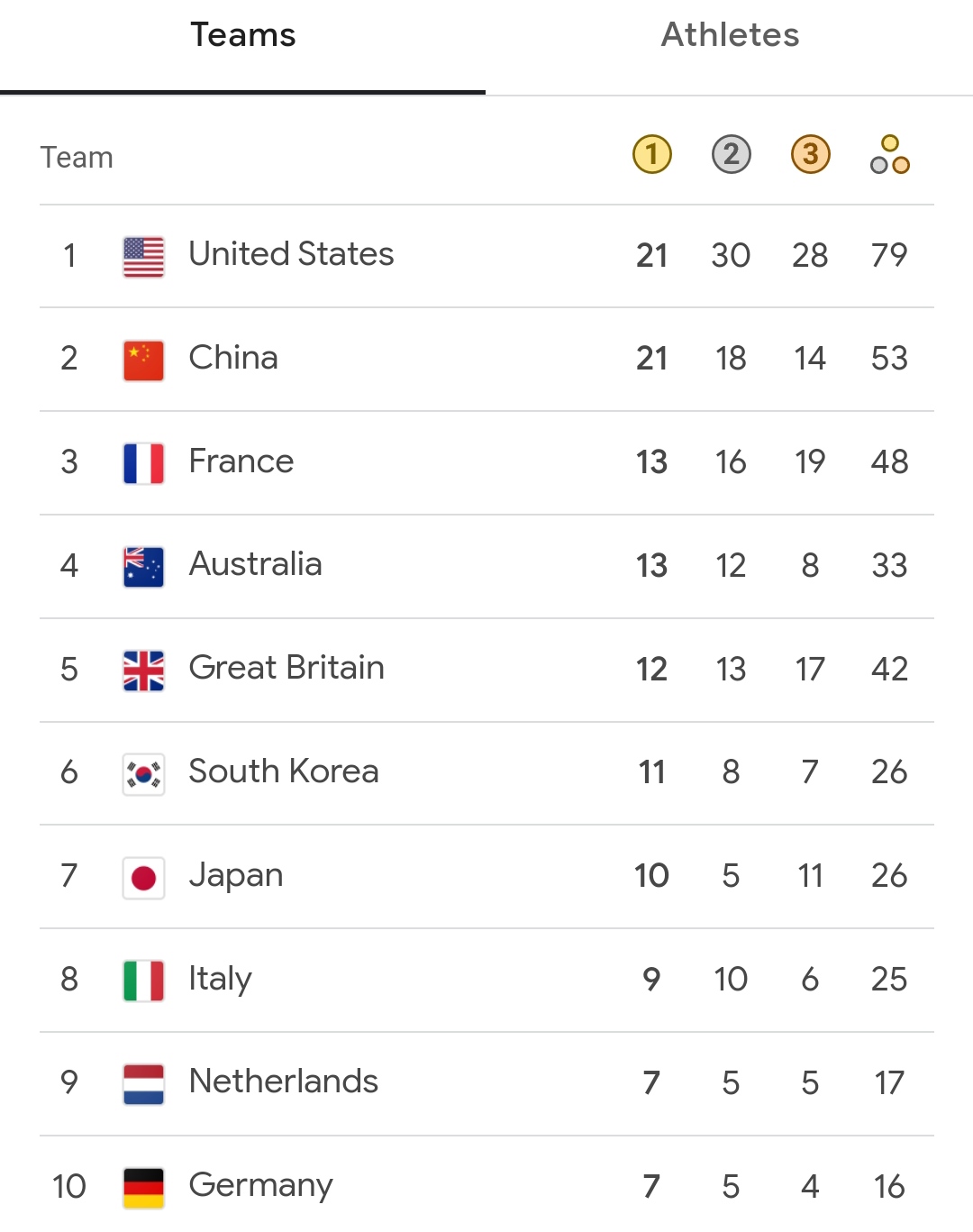The image size is (973, 1232).
Task: Open the United States team name
Action: pos(291,254)
